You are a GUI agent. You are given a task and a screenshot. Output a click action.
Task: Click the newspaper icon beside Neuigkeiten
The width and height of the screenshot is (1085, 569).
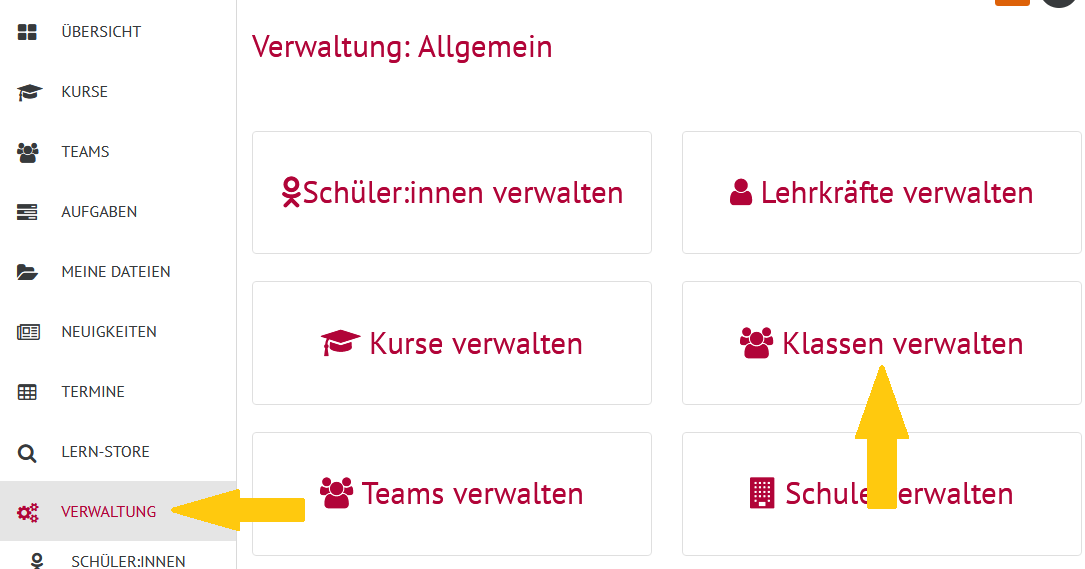coord(28,332)
